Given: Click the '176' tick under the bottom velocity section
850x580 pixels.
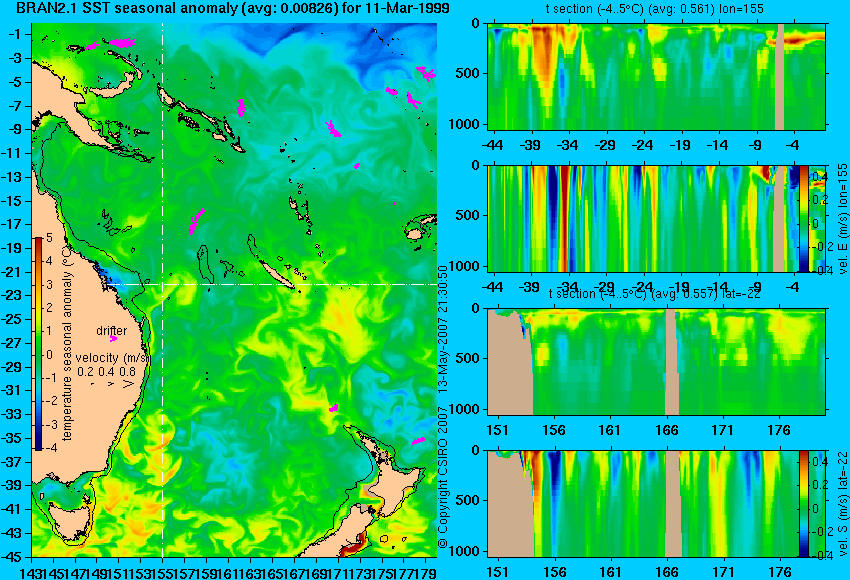Looking at the screenshot, I should pyautogui.click(x=779, y=572).
